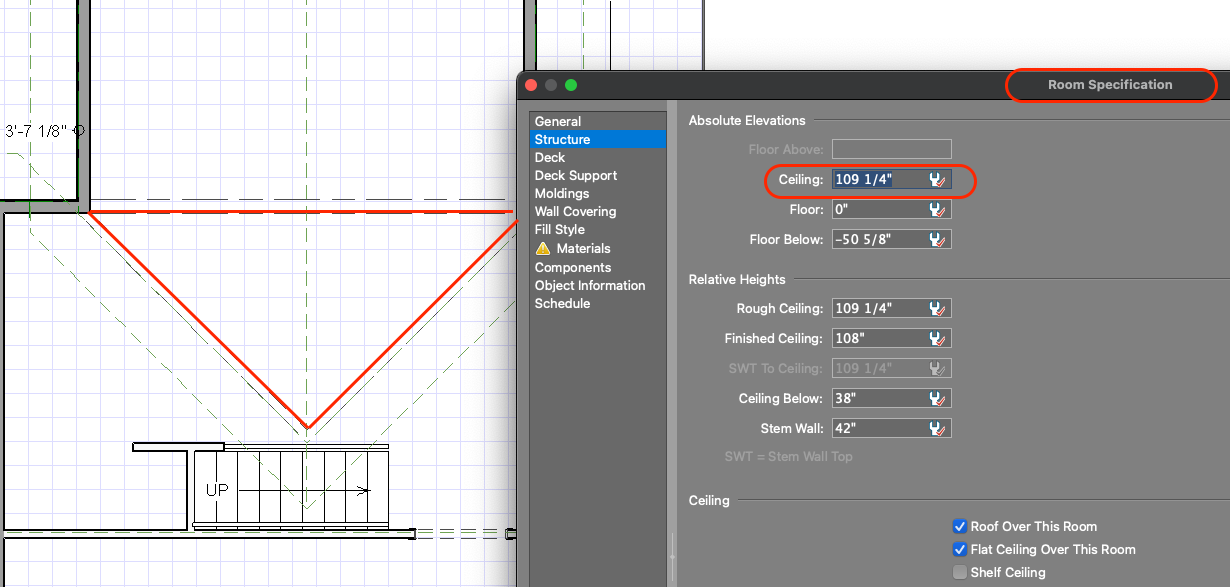Switch to the Moldings panel
Screen dimensions: 1230x587
[x=561, y=194]
